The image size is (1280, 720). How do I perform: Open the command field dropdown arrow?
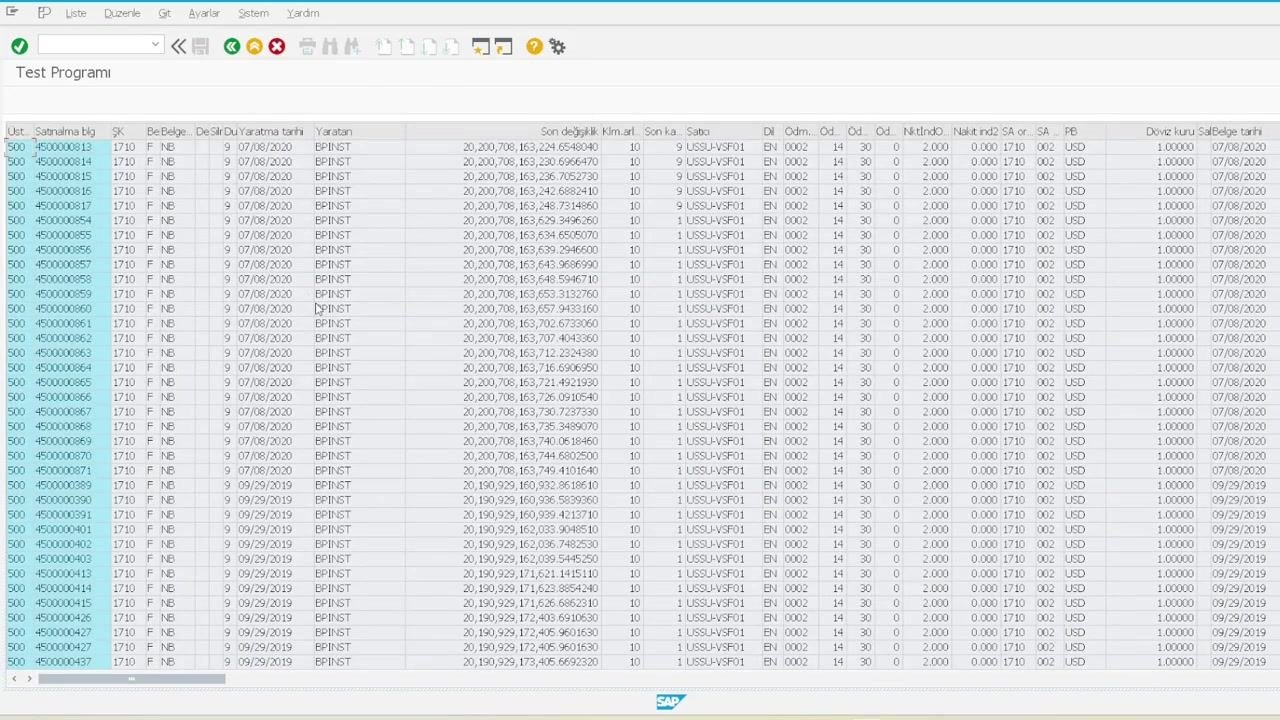point(155,45)
